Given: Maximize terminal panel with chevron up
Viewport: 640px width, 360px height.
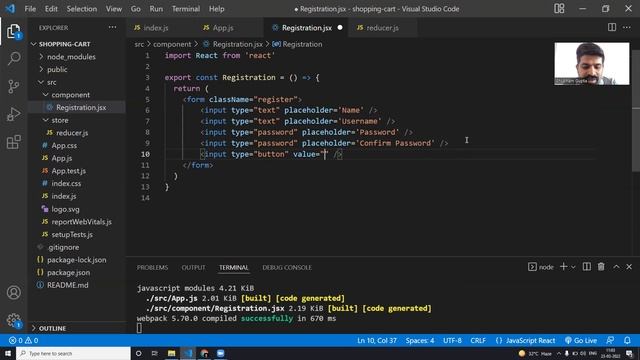Looking at the screenshot, I should pos(616,267).
